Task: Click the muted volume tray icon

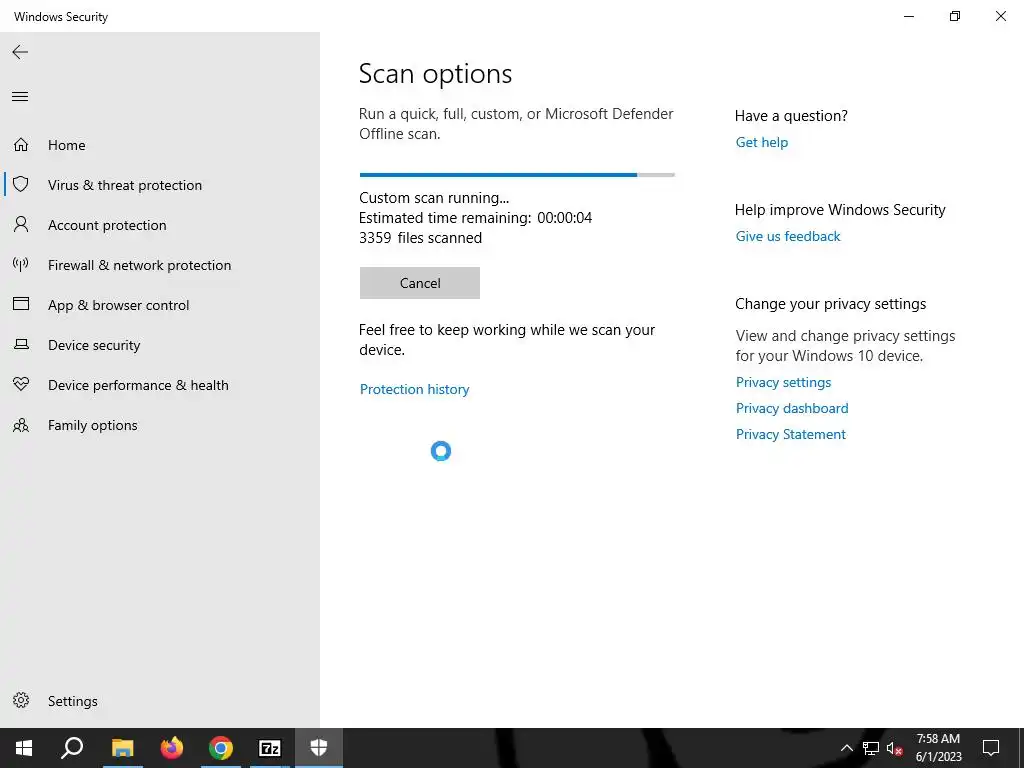Action: pyautogui.click(x=894, y=748)
